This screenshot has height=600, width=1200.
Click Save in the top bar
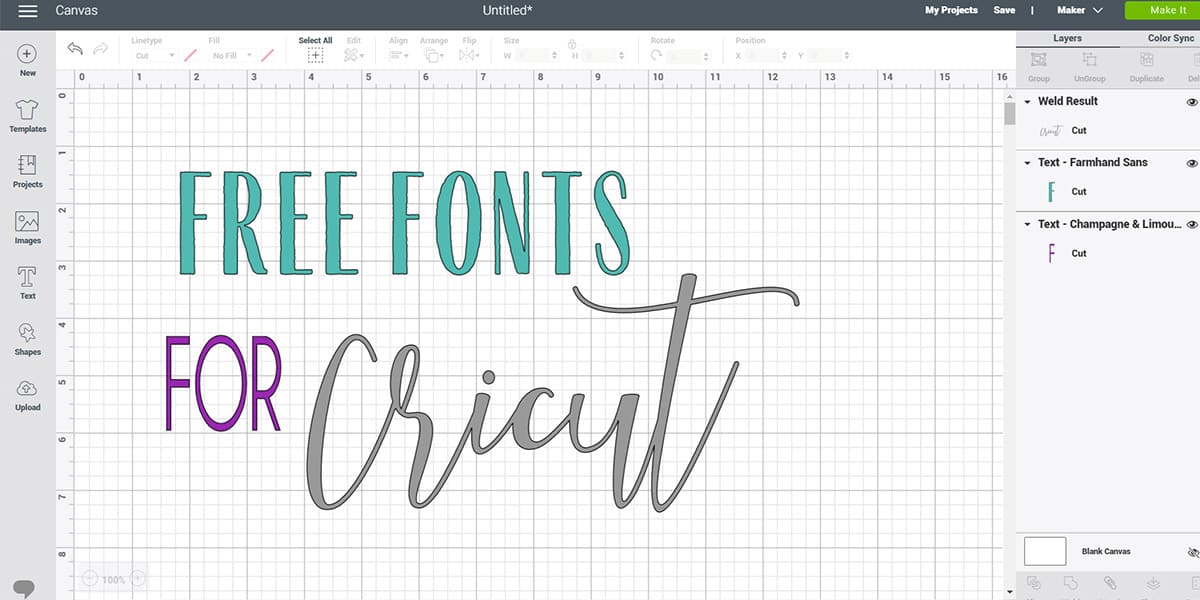point(1004,10)
